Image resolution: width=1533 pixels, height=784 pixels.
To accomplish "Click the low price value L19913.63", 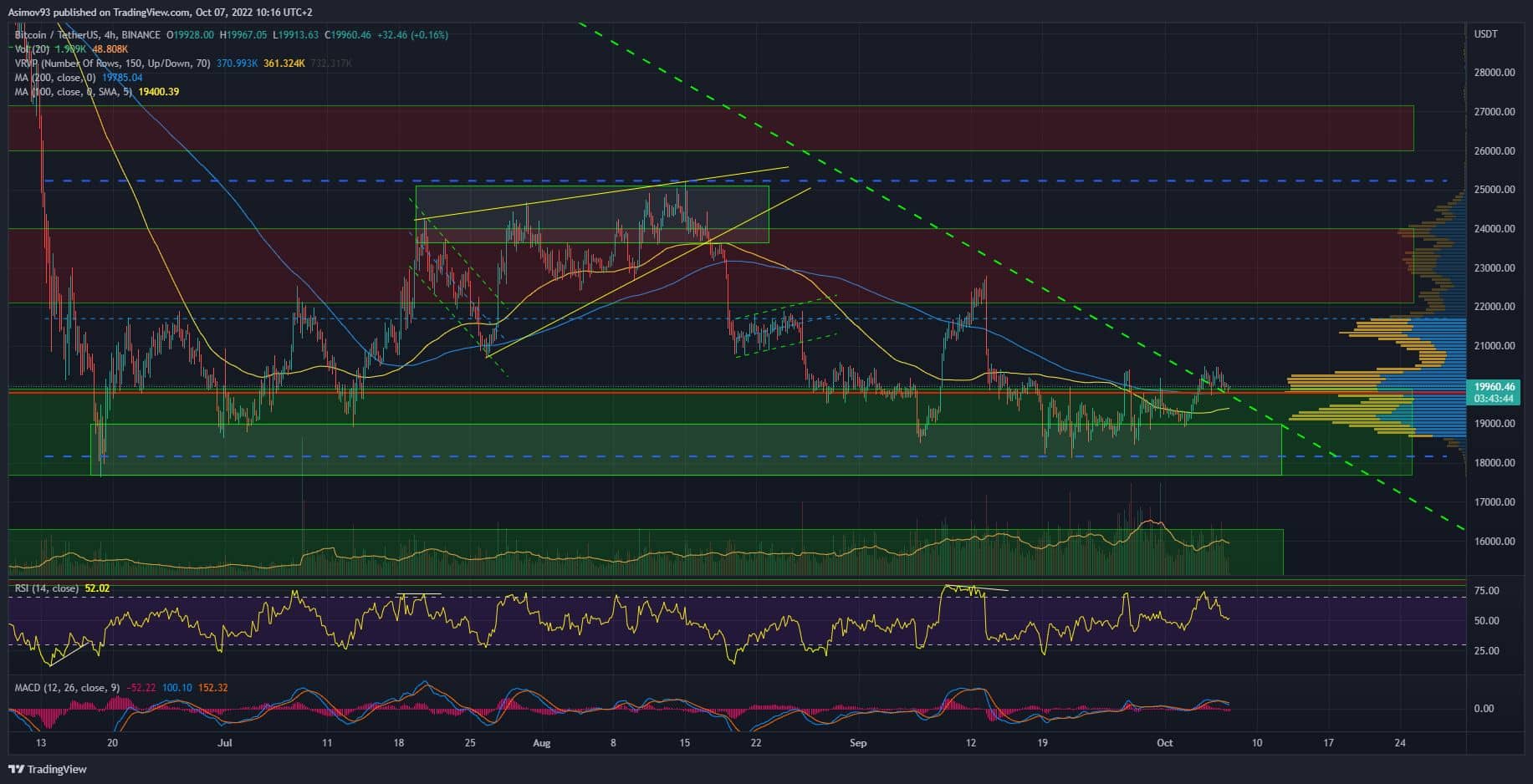I will 296,35.
